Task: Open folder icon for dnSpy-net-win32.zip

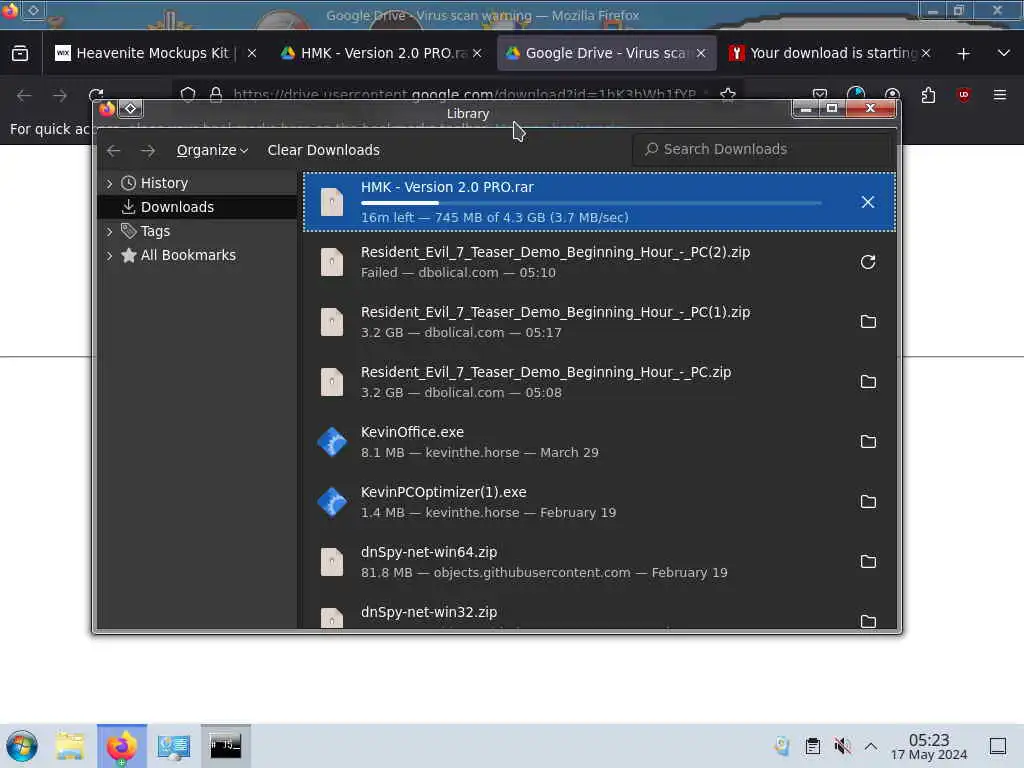Action: pos(867,620)
